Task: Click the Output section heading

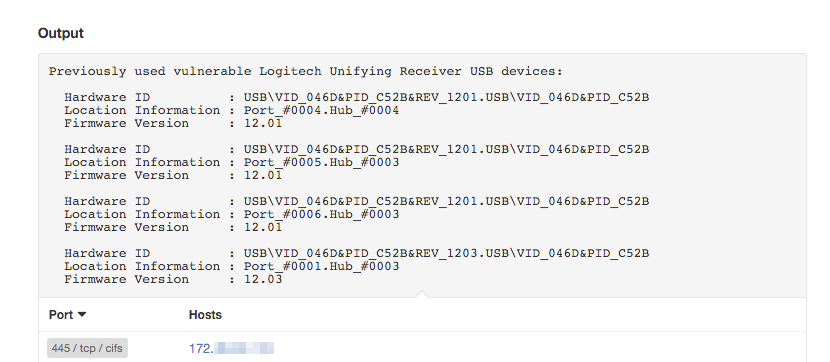Action: coord(61,33)
